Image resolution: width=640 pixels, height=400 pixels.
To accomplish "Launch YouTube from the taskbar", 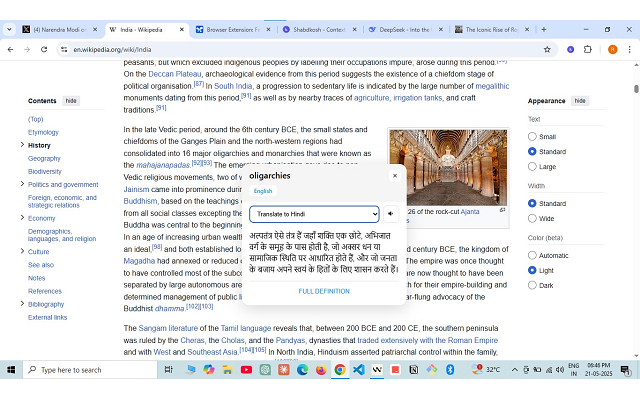I will tap(246, 370).
